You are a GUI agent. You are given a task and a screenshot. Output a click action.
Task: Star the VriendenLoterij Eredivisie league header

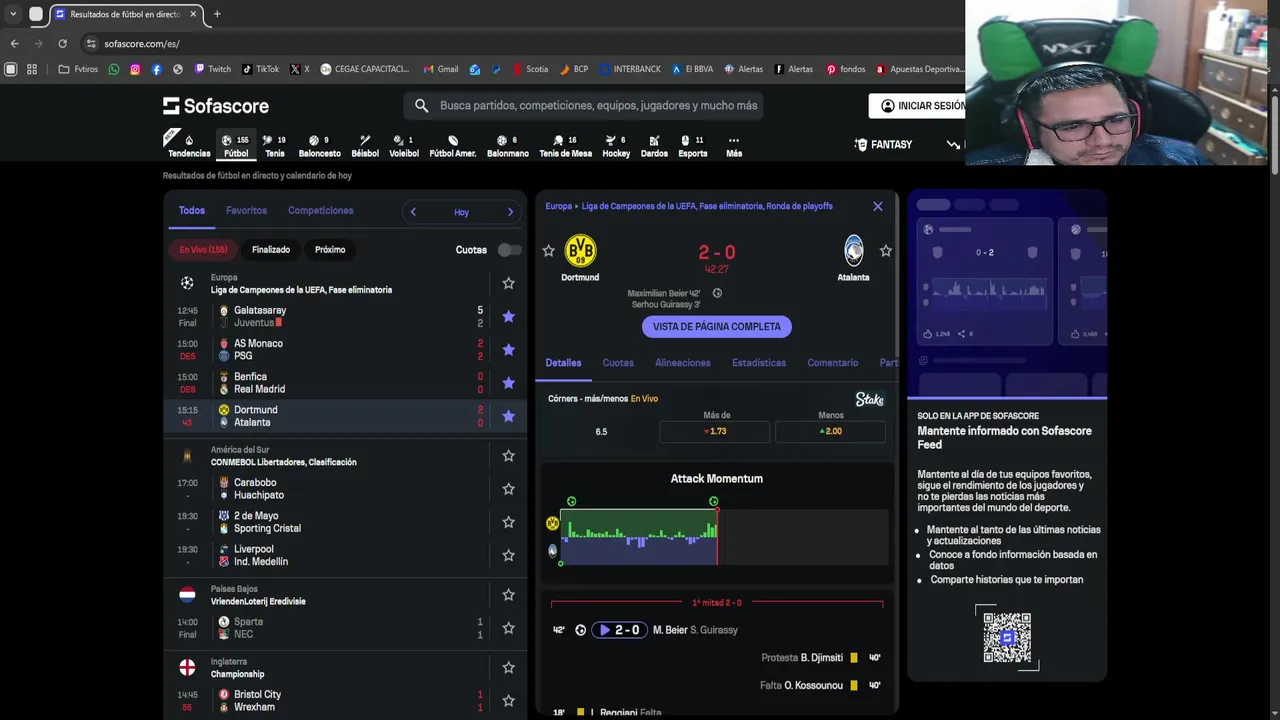pyautogui.click(x=508, y=595)
